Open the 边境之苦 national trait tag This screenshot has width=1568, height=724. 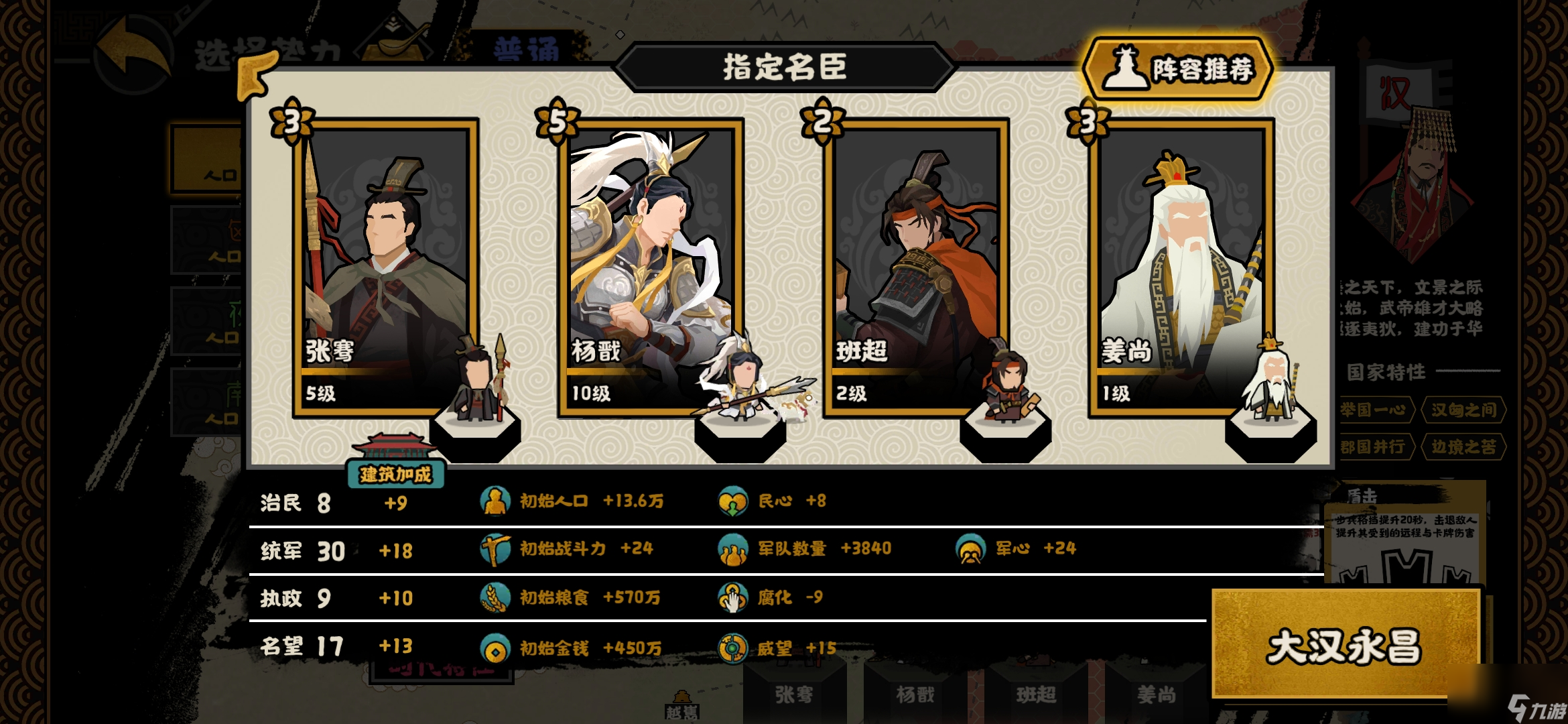[1463, 446]
